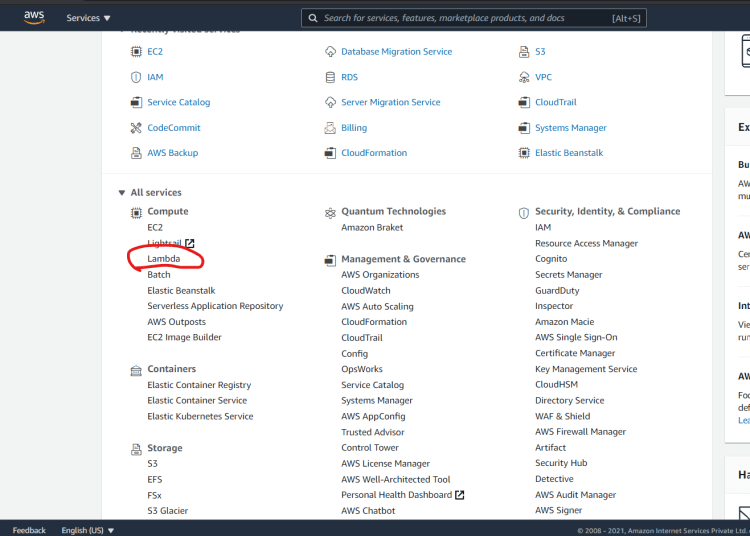750x536 pixels.
Task: Open the Billing link
Action: (354, 128)
